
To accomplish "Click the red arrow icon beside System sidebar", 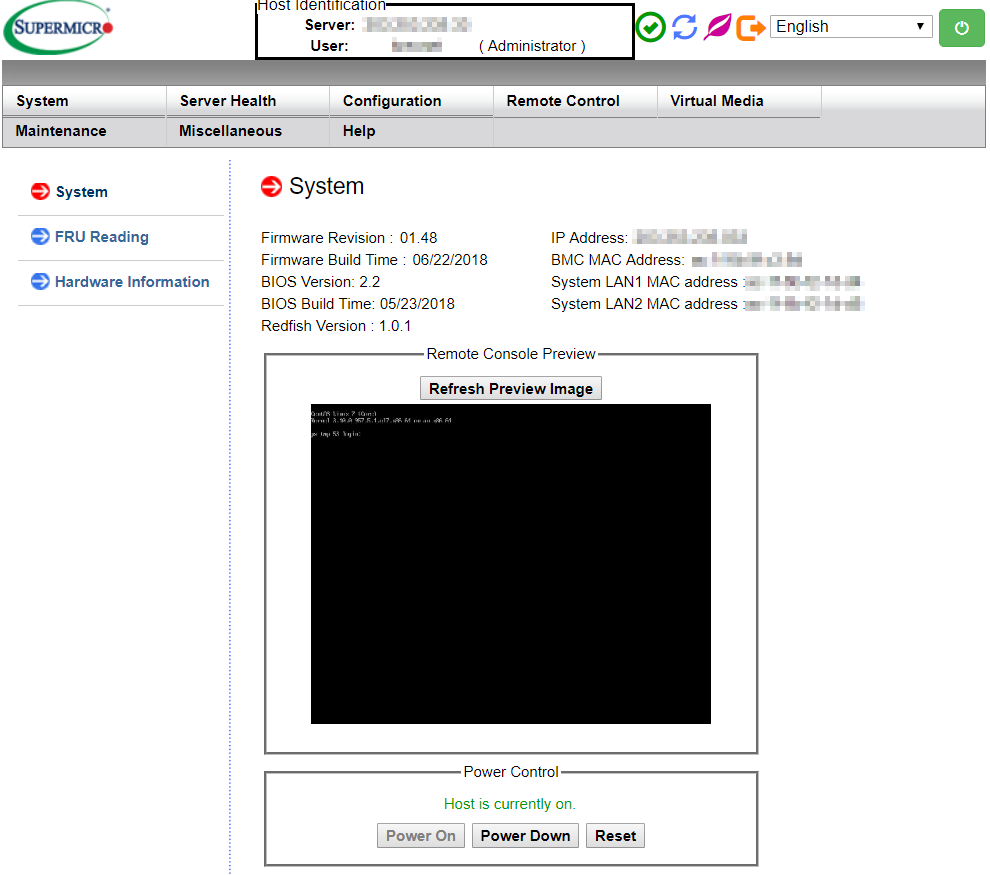I will [x=40, y=192].
